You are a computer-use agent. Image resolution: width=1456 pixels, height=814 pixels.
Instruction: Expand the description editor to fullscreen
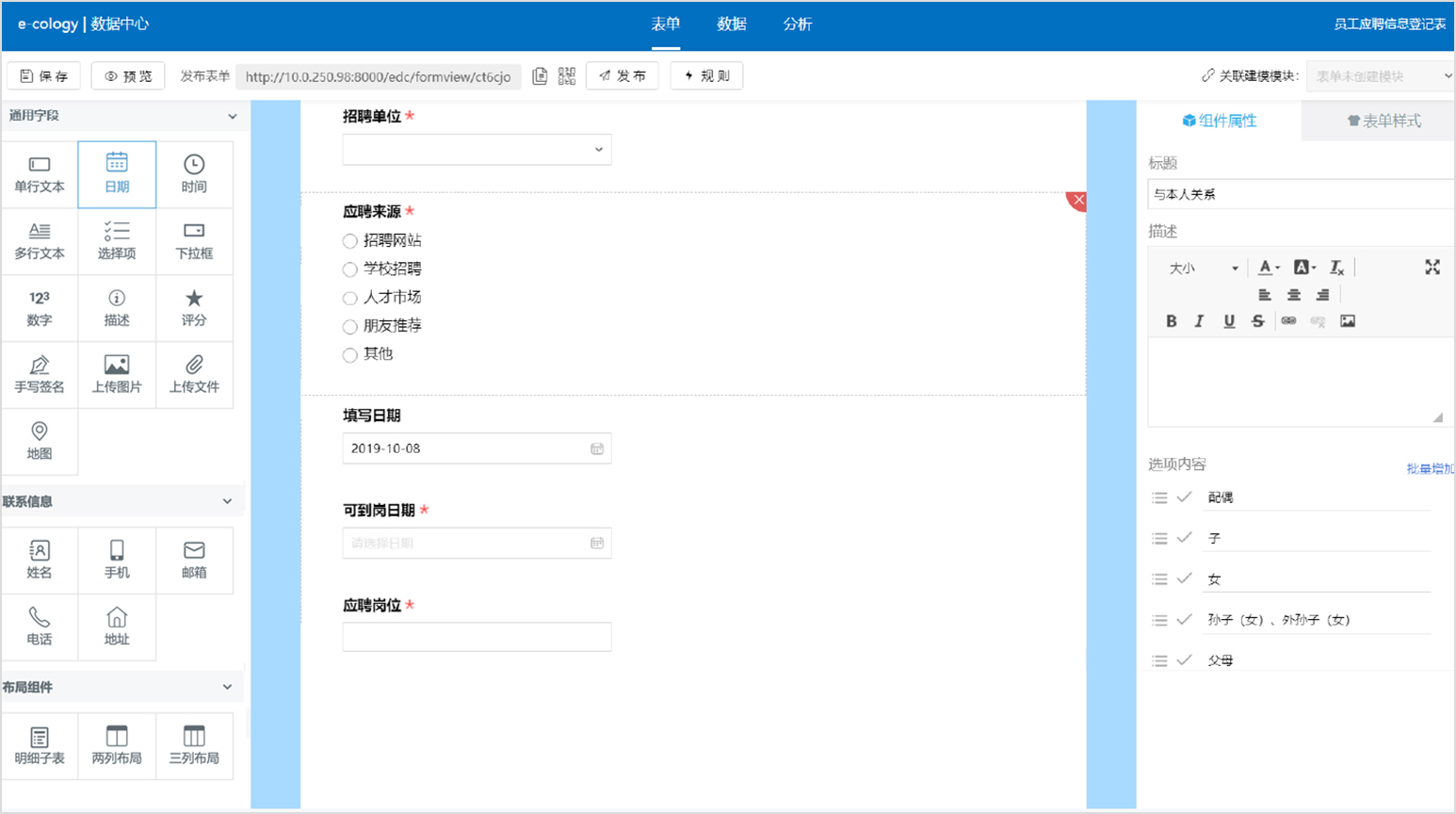(x=1432, y=268)
